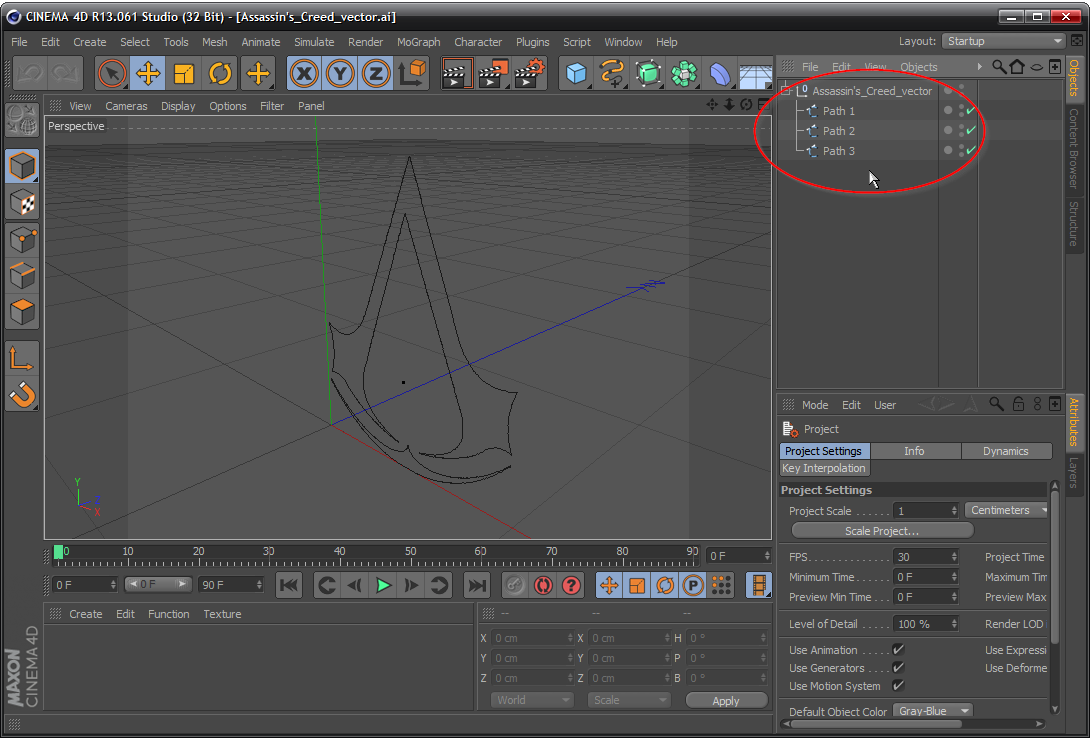This screenshot has height=738, width=1090.
Task: Open the Layout Startup dropdown
Action: coord(1003,41)
